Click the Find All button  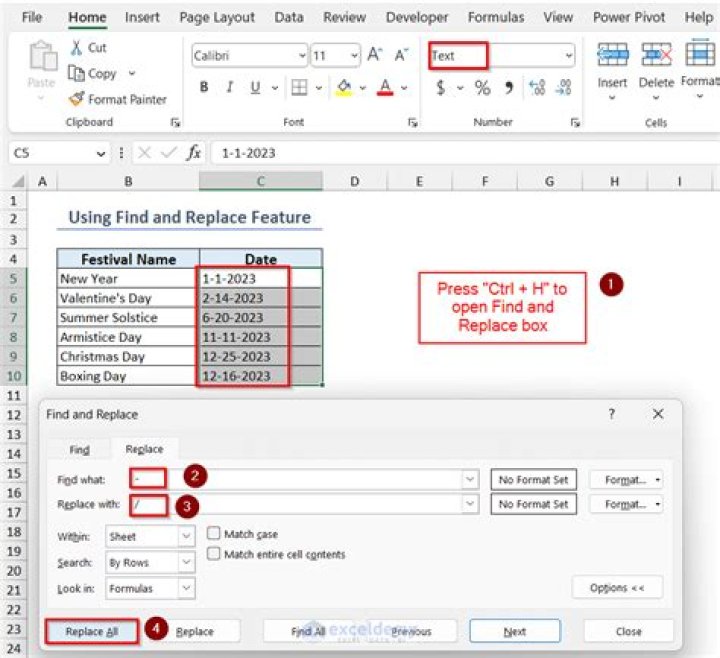(309, 631)
